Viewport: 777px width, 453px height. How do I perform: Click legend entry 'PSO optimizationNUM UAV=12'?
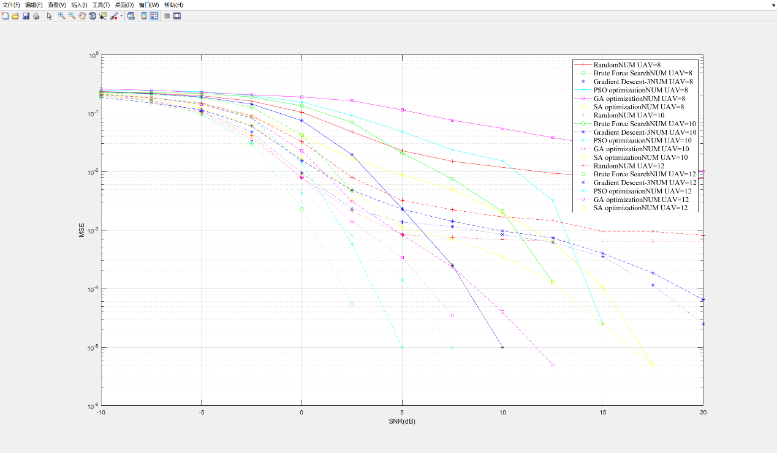click(642, 191)
